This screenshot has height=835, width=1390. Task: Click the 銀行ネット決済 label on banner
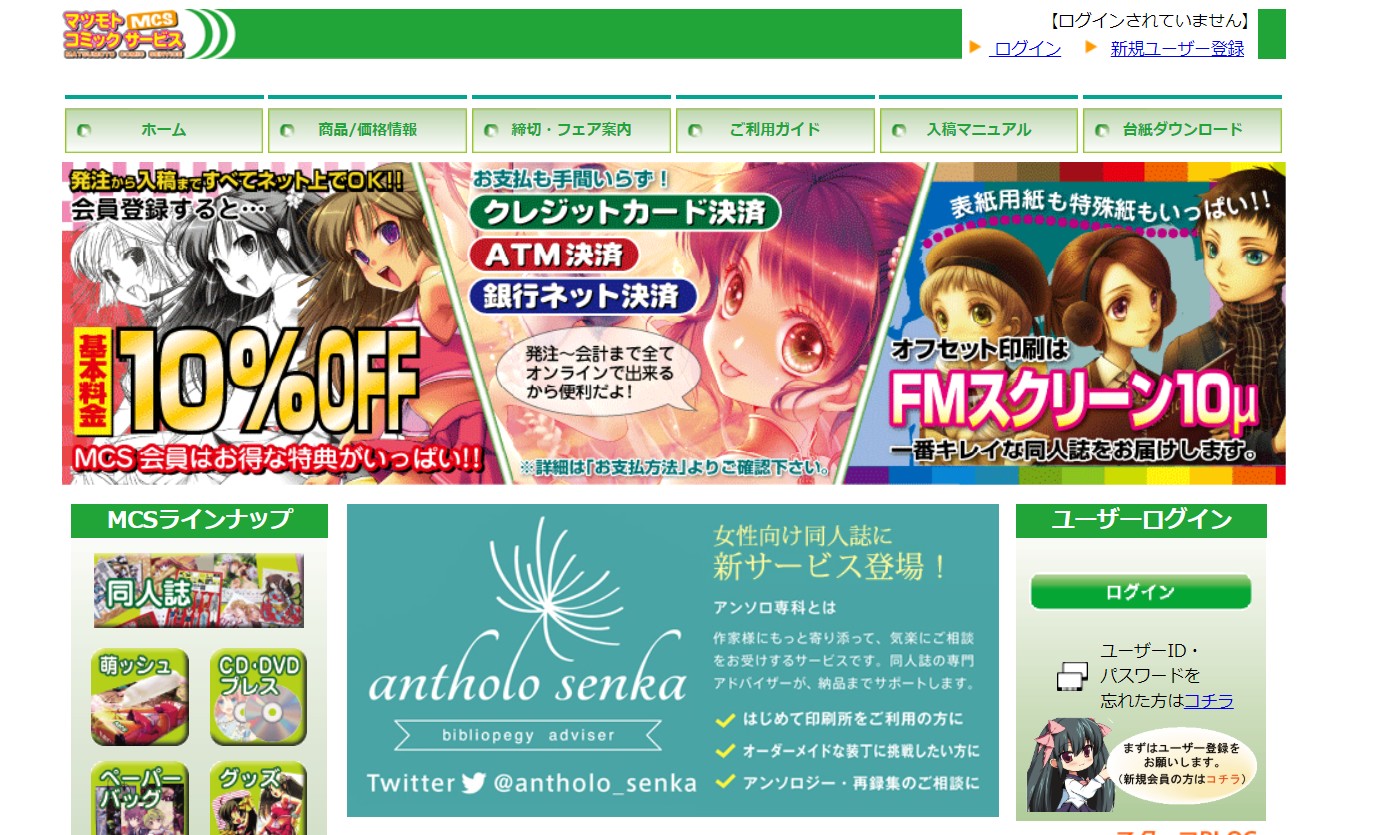click(x=581, y=296)
